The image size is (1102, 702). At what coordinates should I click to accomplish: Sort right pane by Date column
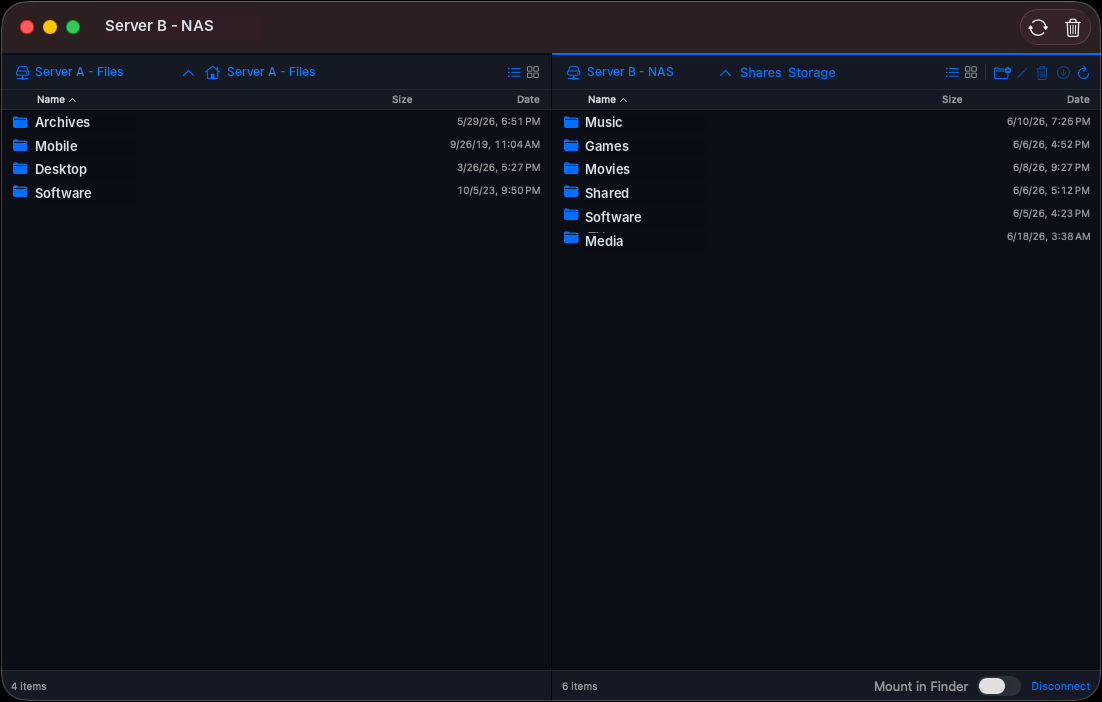pos(1078,100)
